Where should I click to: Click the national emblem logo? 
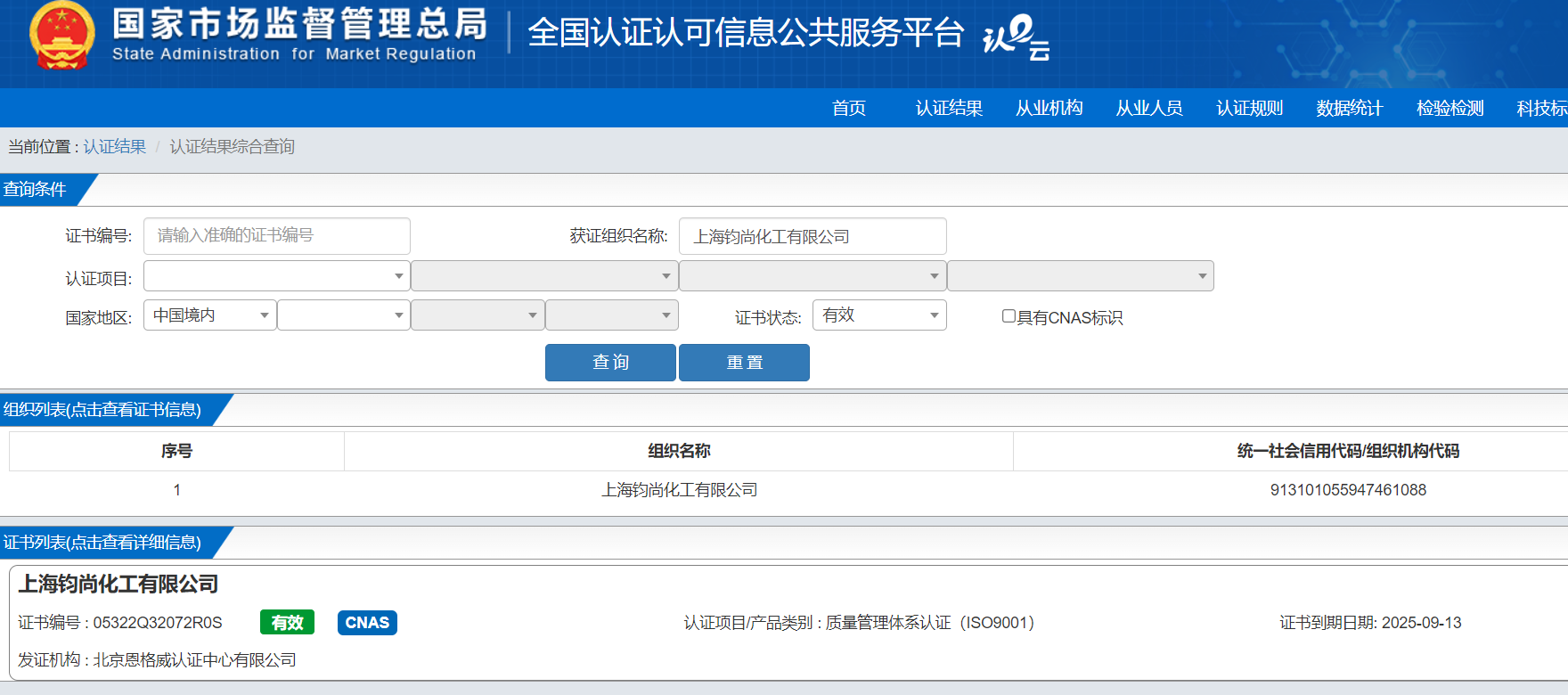(x=62, y=35)
